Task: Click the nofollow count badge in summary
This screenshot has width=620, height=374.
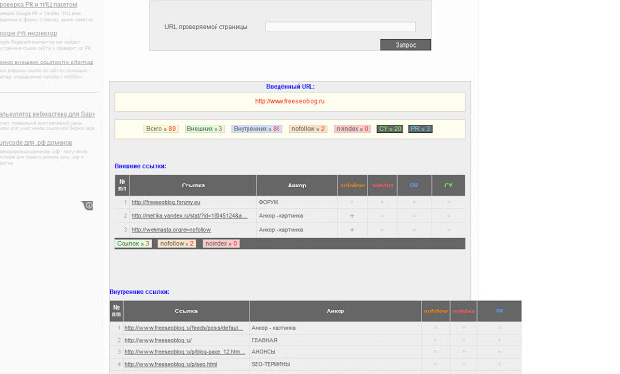Action: tap(308, 129)
